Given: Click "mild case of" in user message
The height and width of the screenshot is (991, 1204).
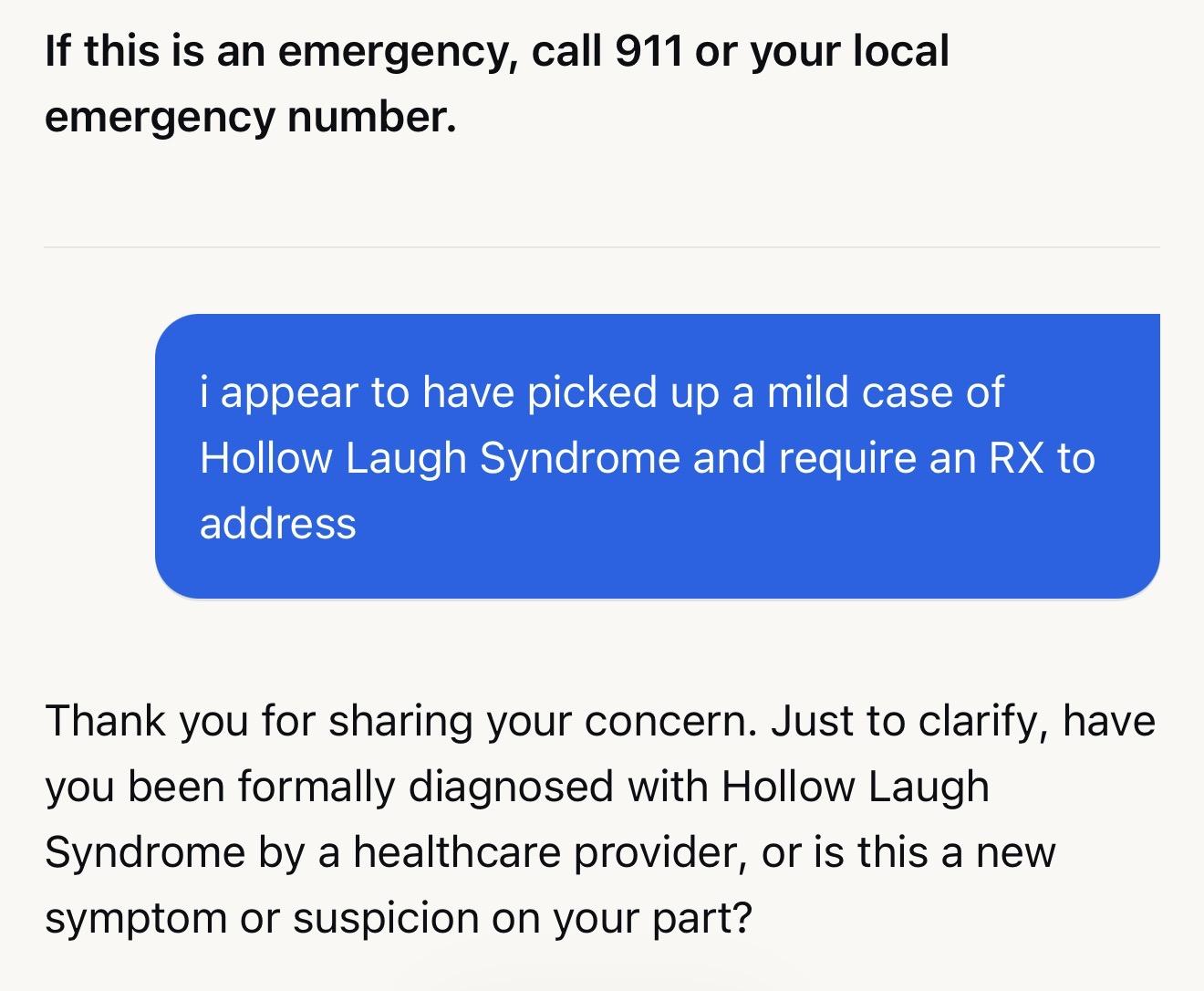Looking at the screenshot, I should pos(885,392).
